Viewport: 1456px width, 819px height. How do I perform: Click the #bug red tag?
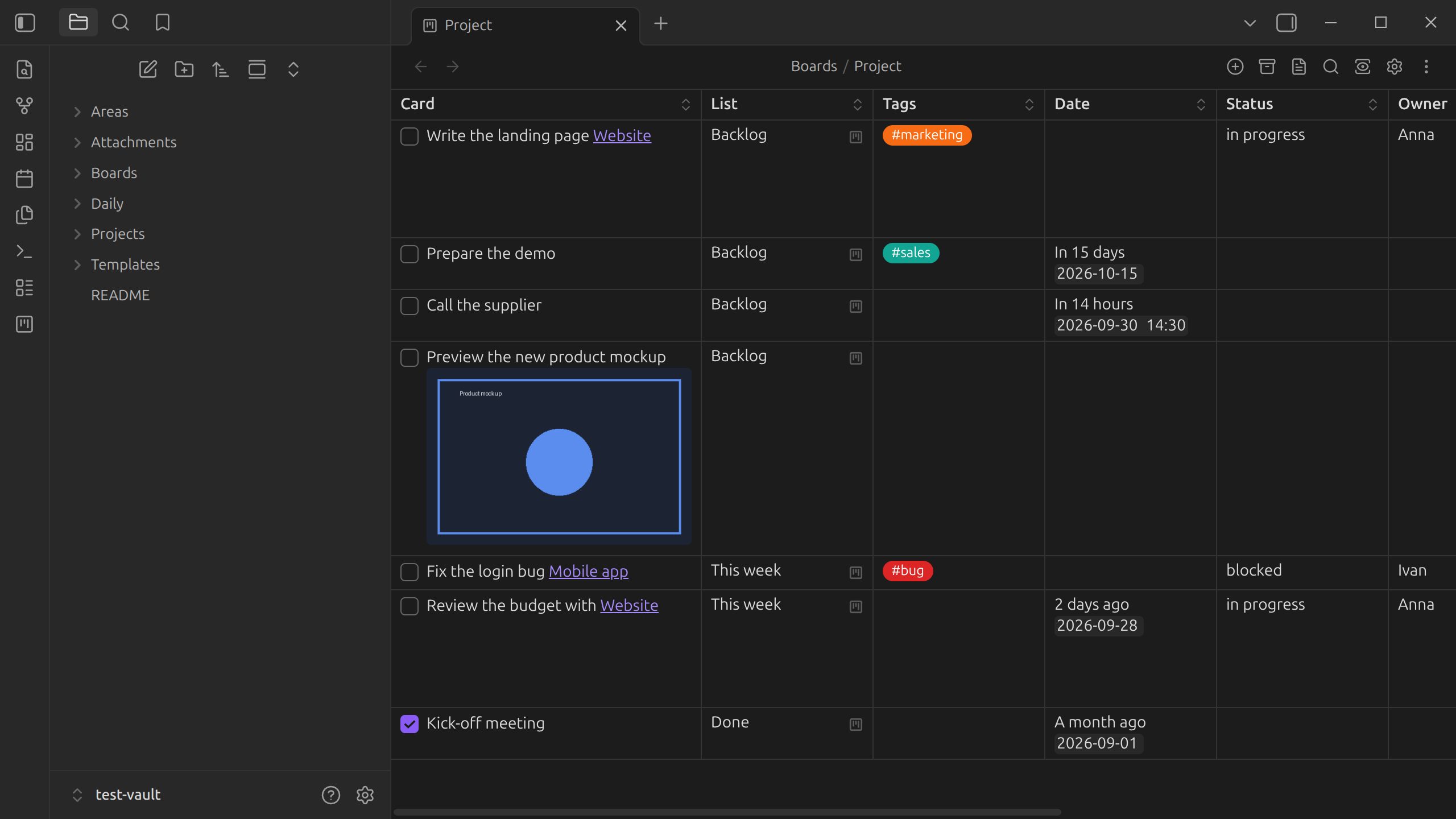[908, 570]
